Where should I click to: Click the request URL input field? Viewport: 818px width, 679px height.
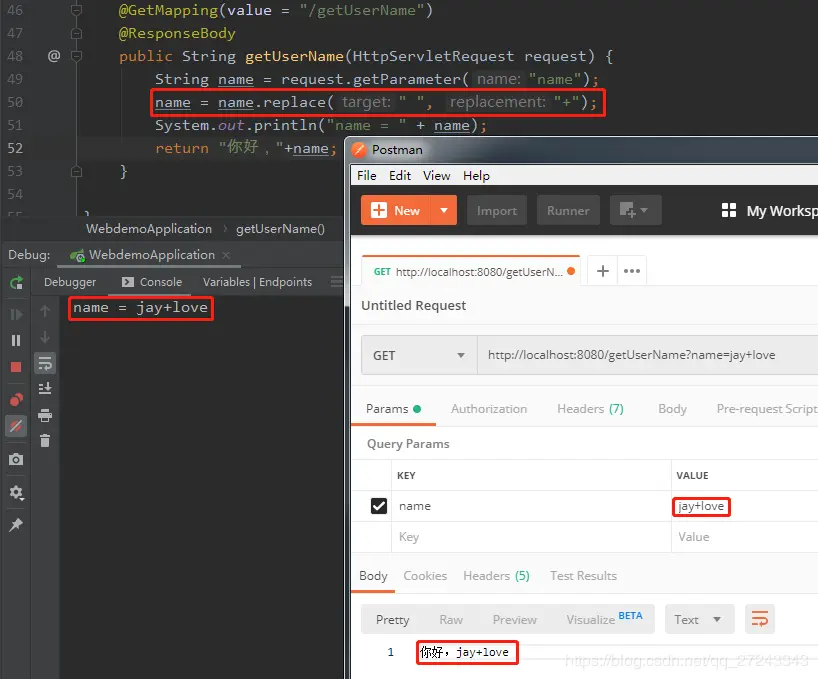point(647,355)
